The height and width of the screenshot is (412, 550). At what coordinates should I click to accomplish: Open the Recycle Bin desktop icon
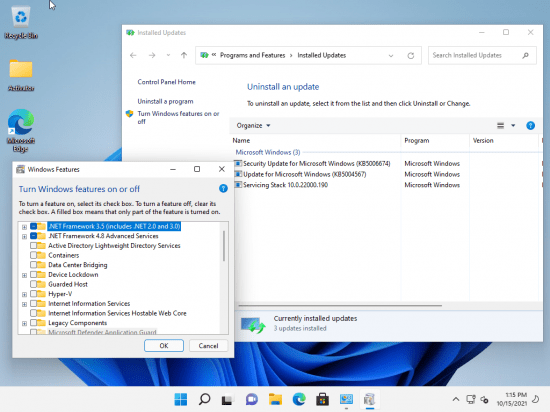pos(21,23)
